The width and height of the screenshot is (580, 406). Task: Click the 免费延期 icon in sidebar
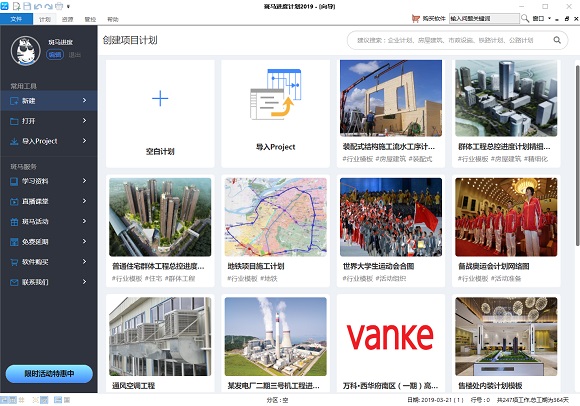pos(14,242)
